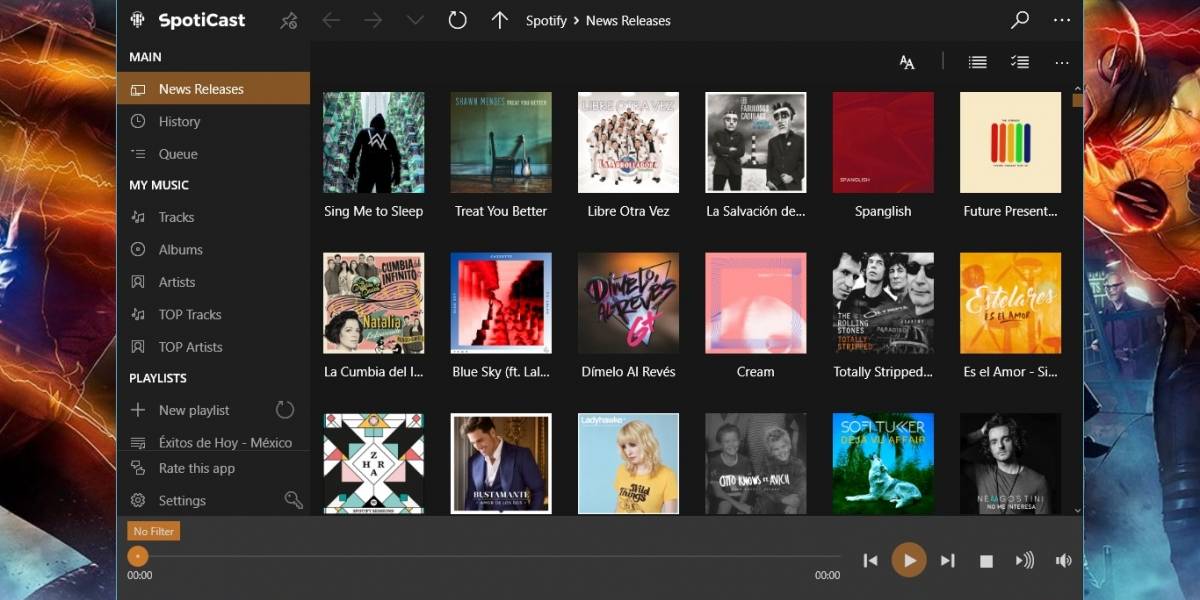Open the Spotify breadcrumb

coord(546,20)
